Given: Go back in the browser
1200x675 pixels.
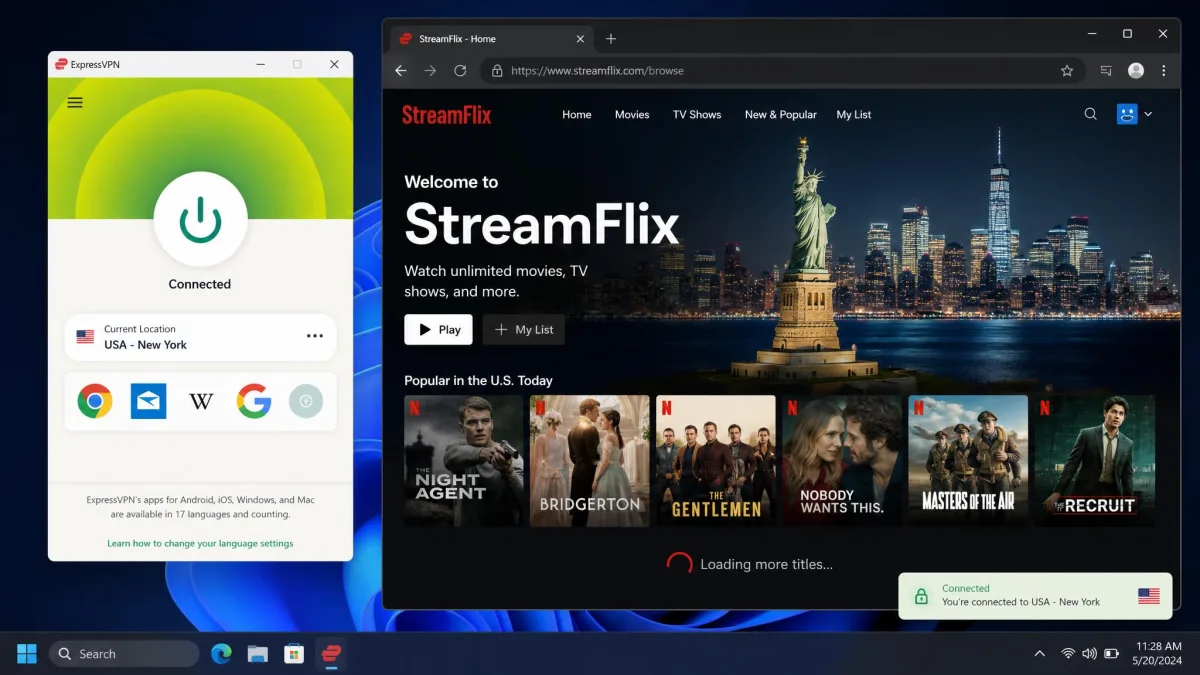Looking at the screenshot, I should click(401, 71).
